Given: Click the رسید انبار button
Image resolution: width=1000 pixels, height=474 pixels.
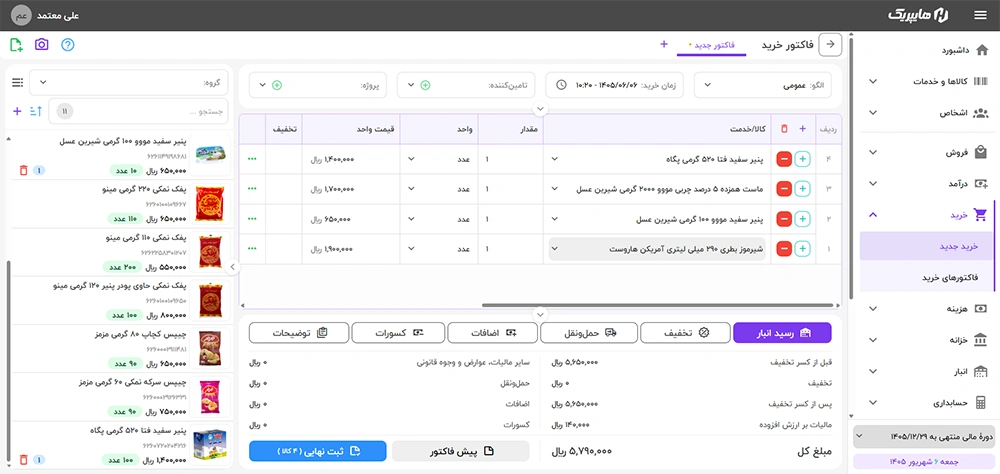Looking at the screenshot, I should point(783,332).
